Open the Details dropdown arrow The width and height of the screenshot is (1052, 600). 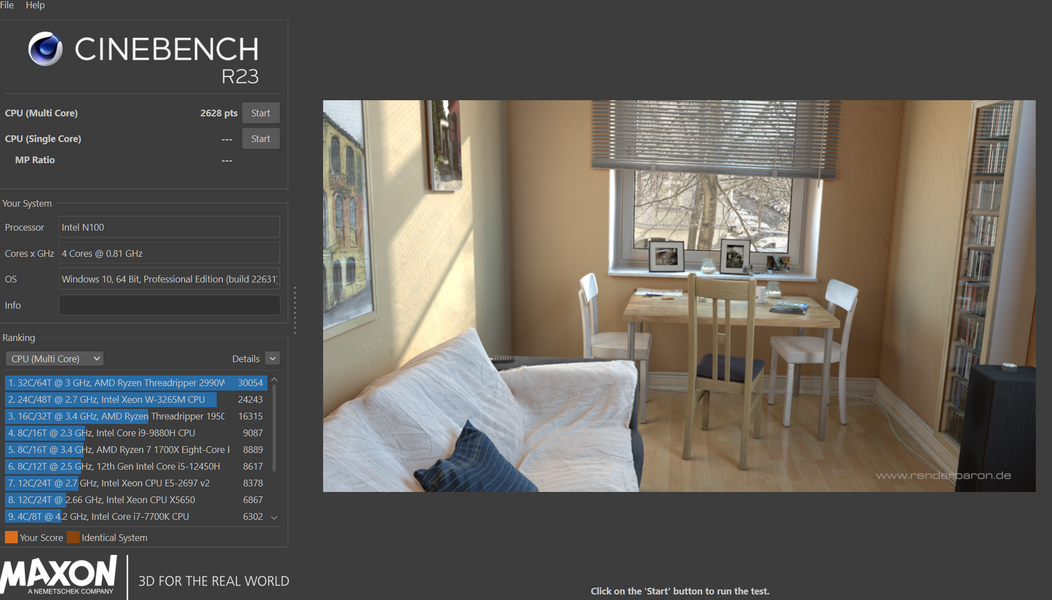coord(272,358)
